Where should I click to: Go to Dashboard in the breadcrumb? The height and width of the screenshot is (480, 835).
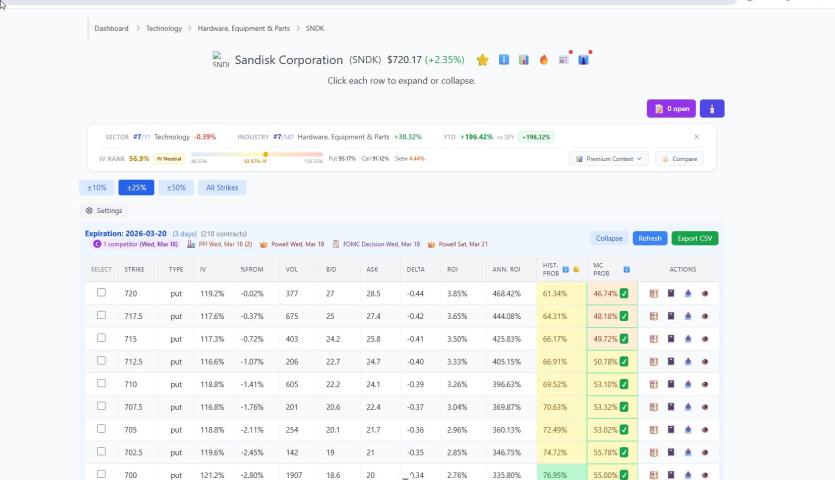111,28
